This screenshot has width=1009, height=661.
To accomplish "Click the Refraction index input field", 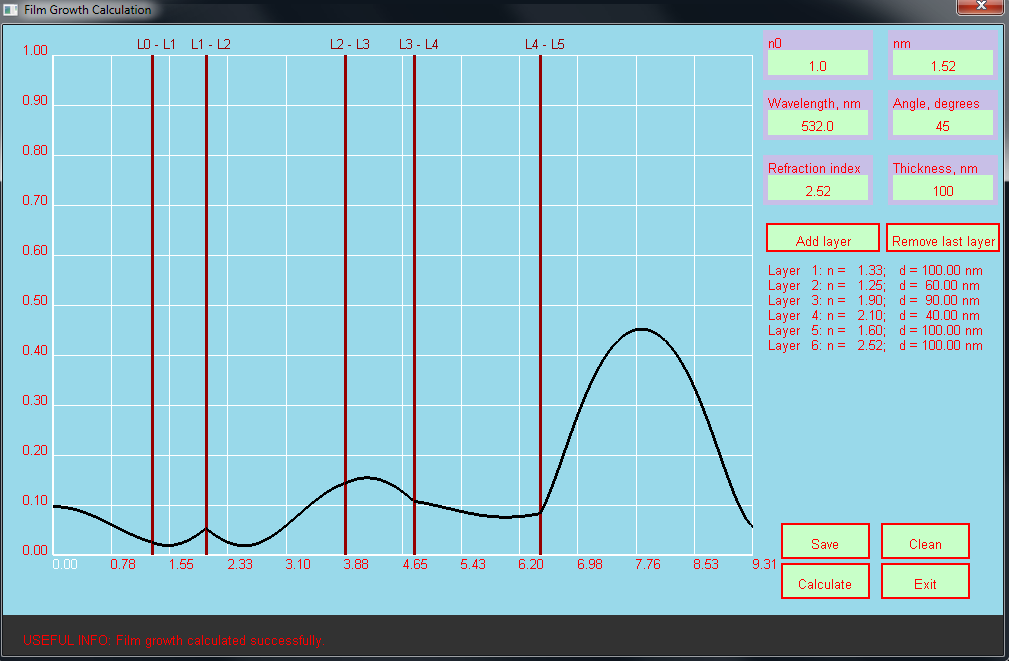I will (x=818, y=189).
